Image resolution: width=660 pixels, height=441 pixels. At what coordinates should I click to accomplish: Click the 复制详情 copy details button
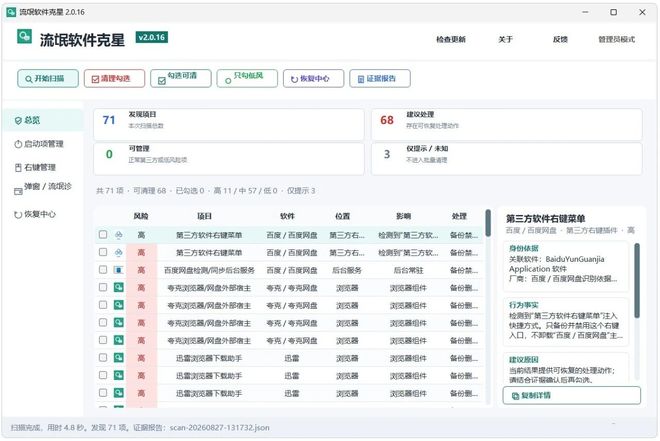coord(572,396)
